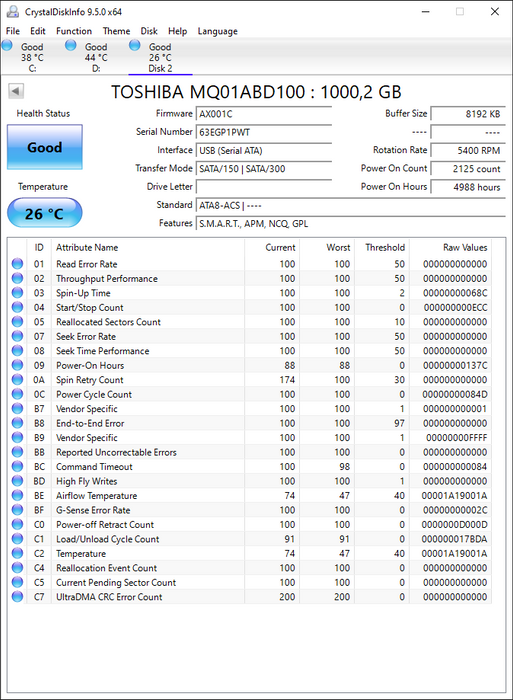Click the status dot for Spin Retry Count

(x=17, y=379)
